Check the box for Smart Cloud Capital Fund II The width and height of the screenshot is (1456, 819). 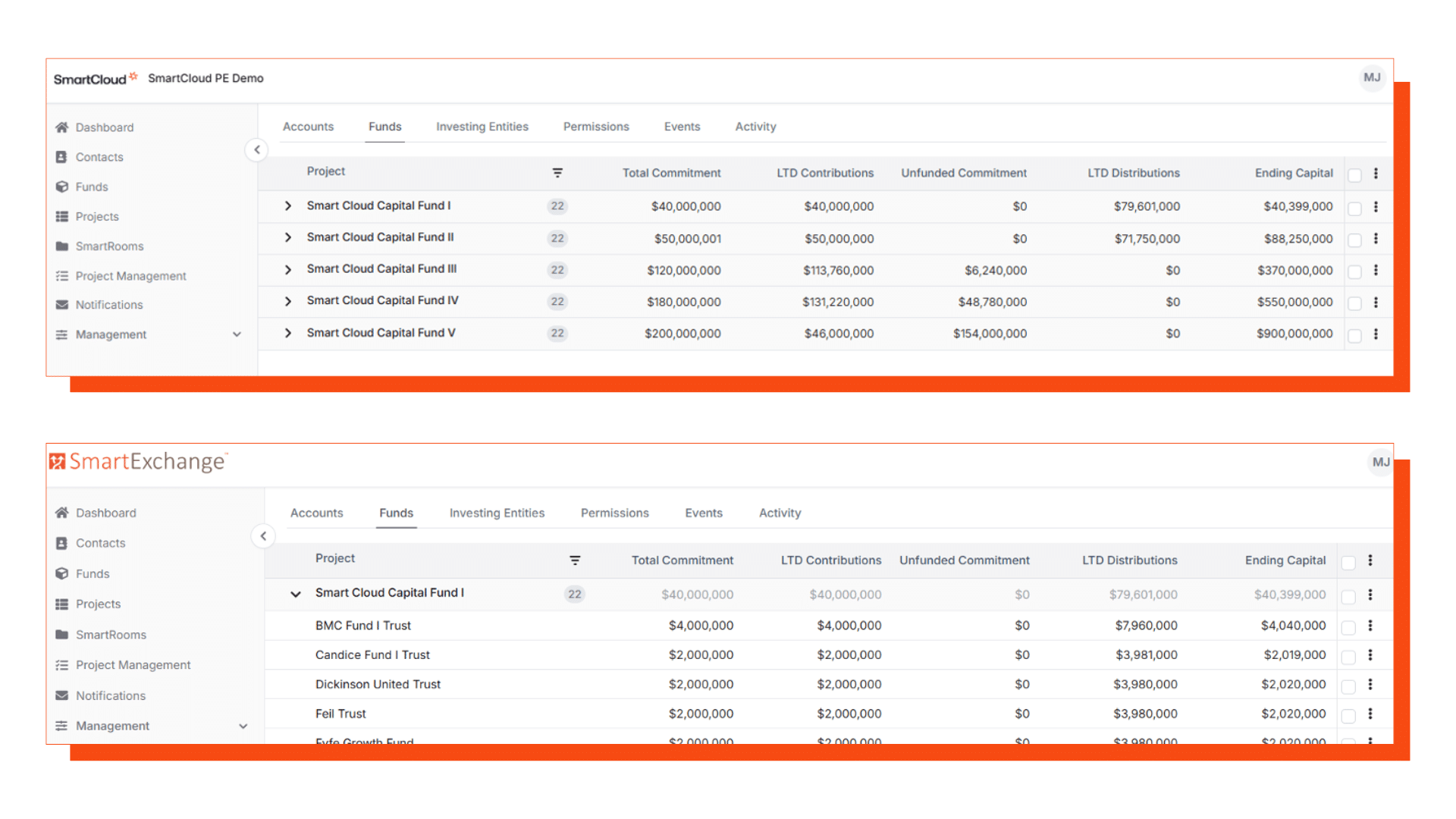click(1354, 240)
